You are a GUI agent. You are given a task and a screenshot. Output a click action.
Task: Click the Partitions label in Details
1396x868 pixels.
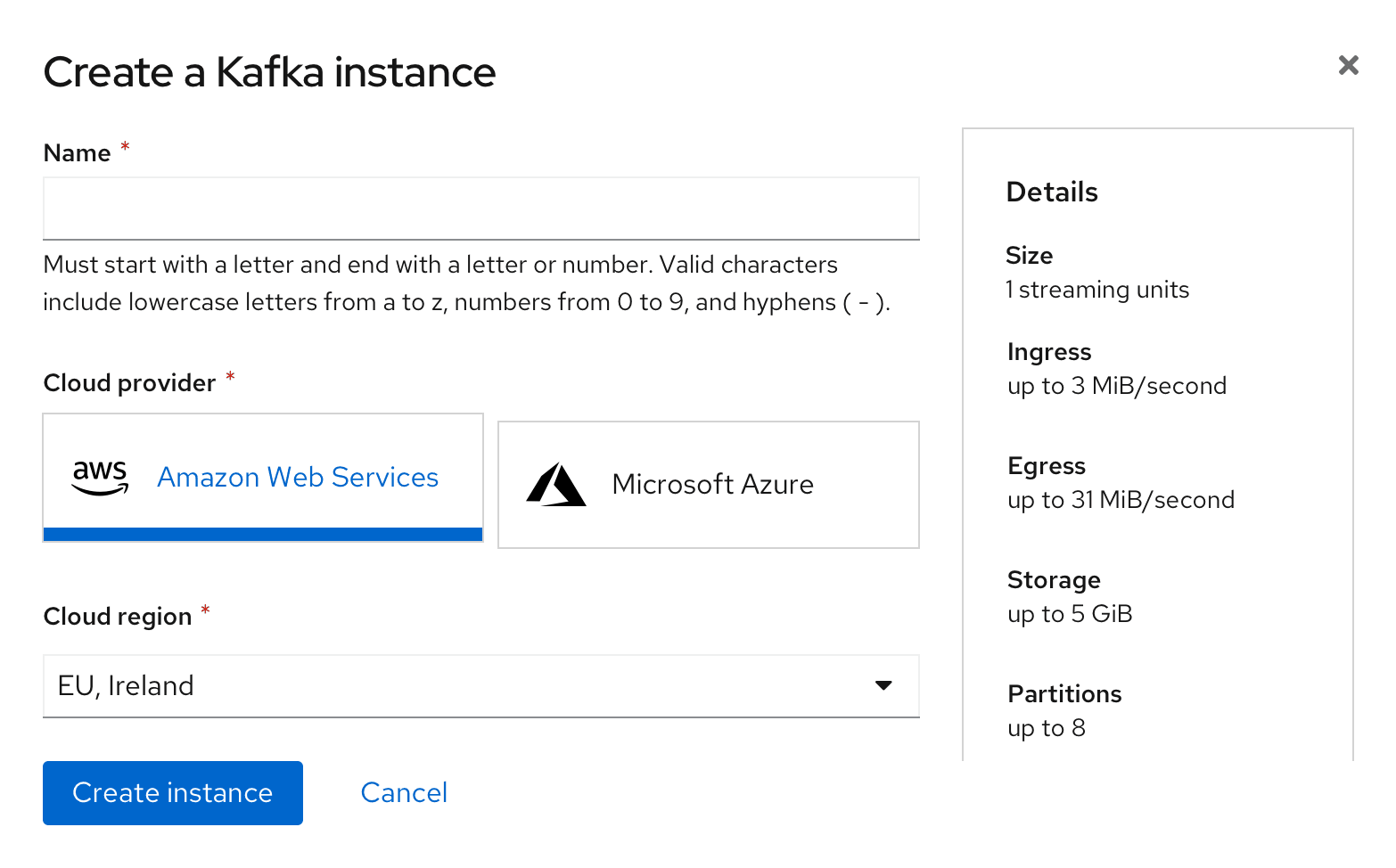pos(1063,694)
